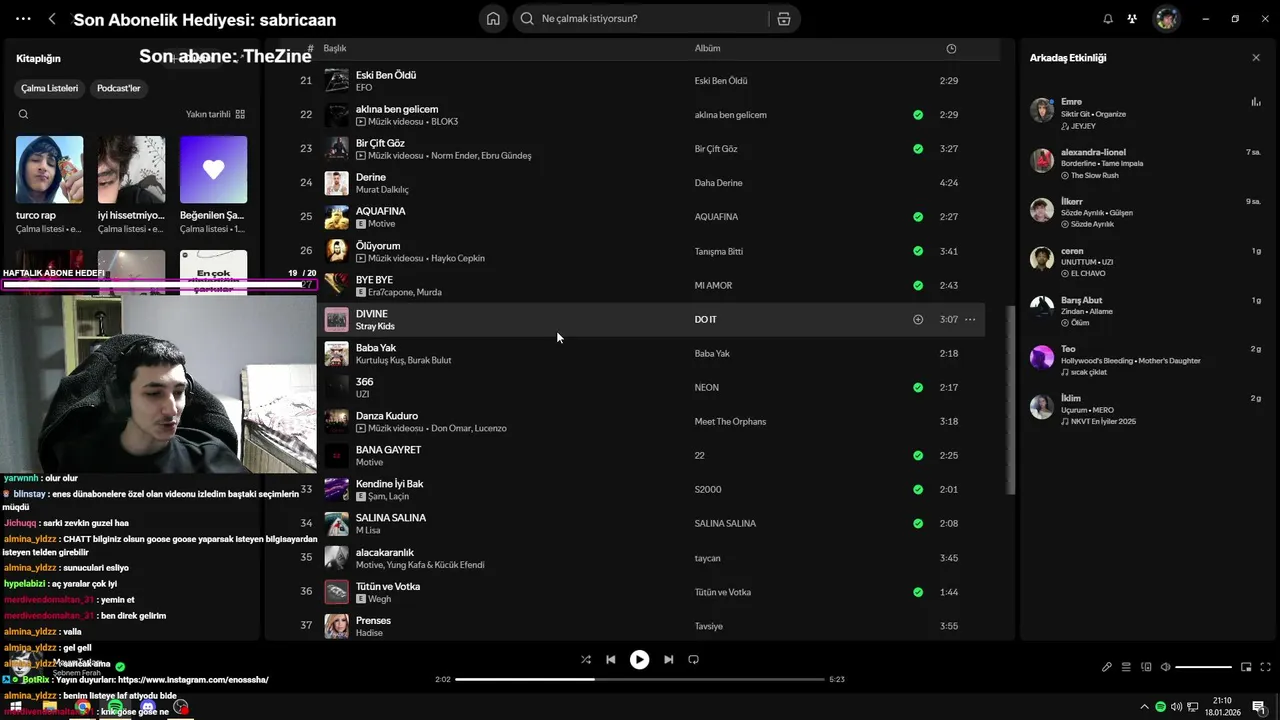Open the 'turco rap' playlist thumbnail
This screenshot has height=720, width=1280.
[49, 169]
